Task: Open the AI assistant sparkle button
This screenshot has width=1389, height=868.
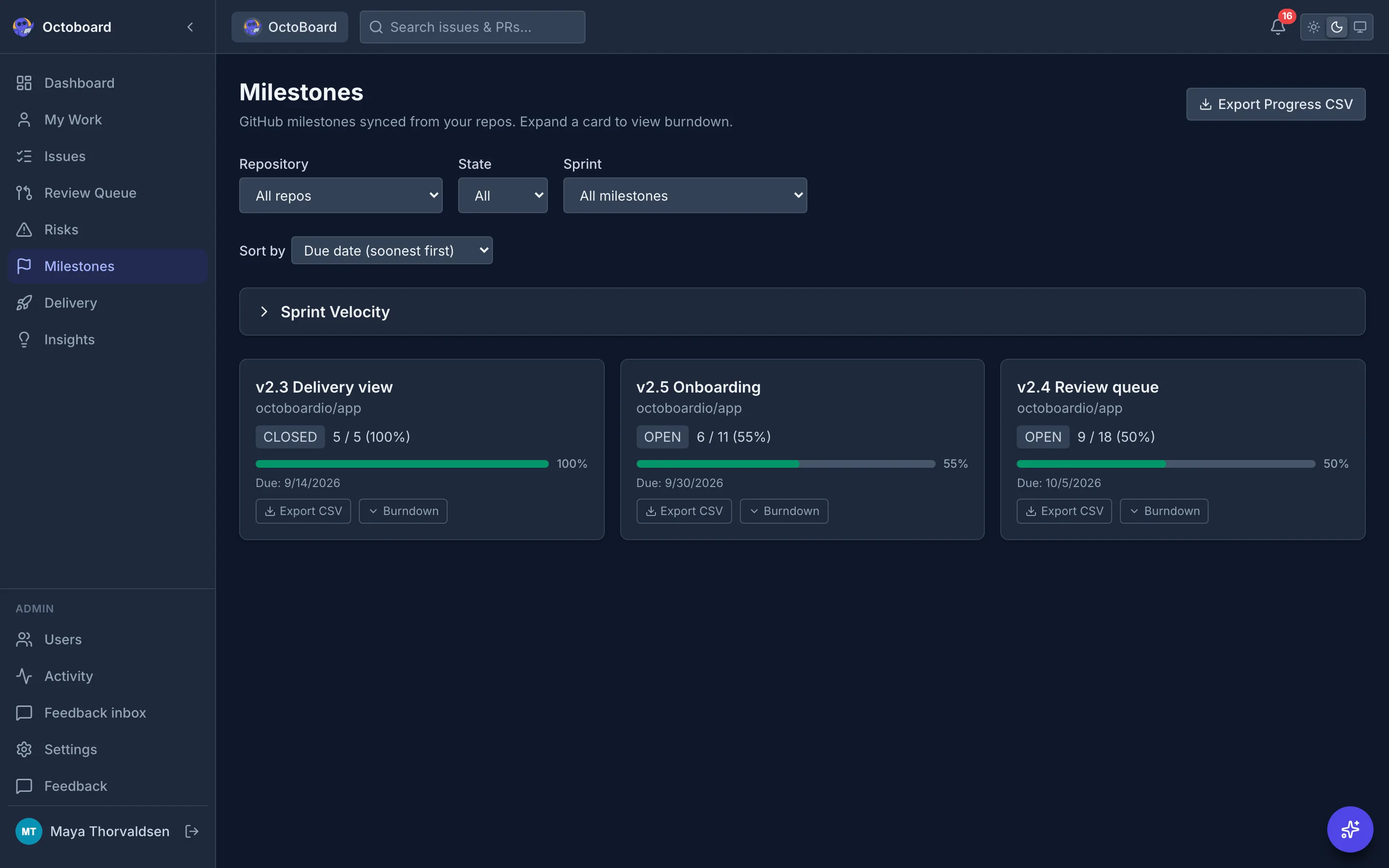Action: pos(1350,829)
